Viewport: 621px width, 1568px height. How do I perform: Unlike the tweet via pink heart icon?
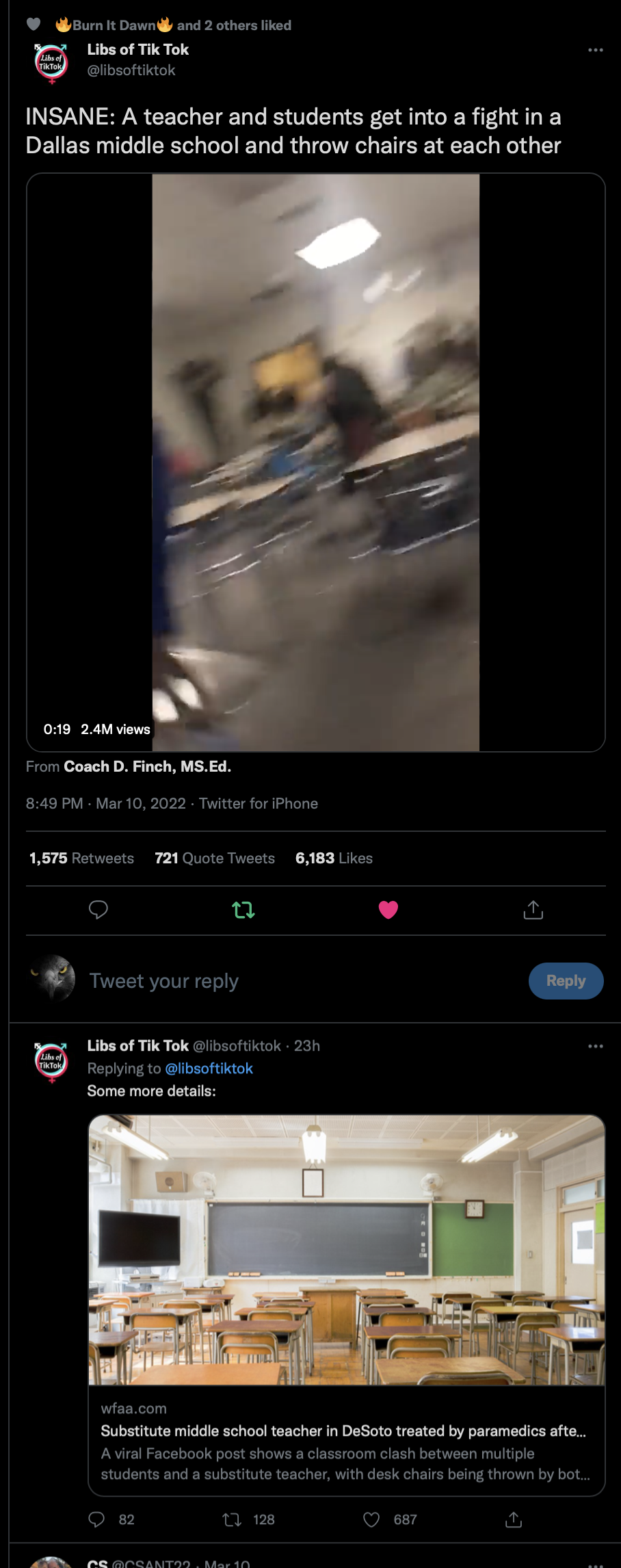tap(388, 910)
